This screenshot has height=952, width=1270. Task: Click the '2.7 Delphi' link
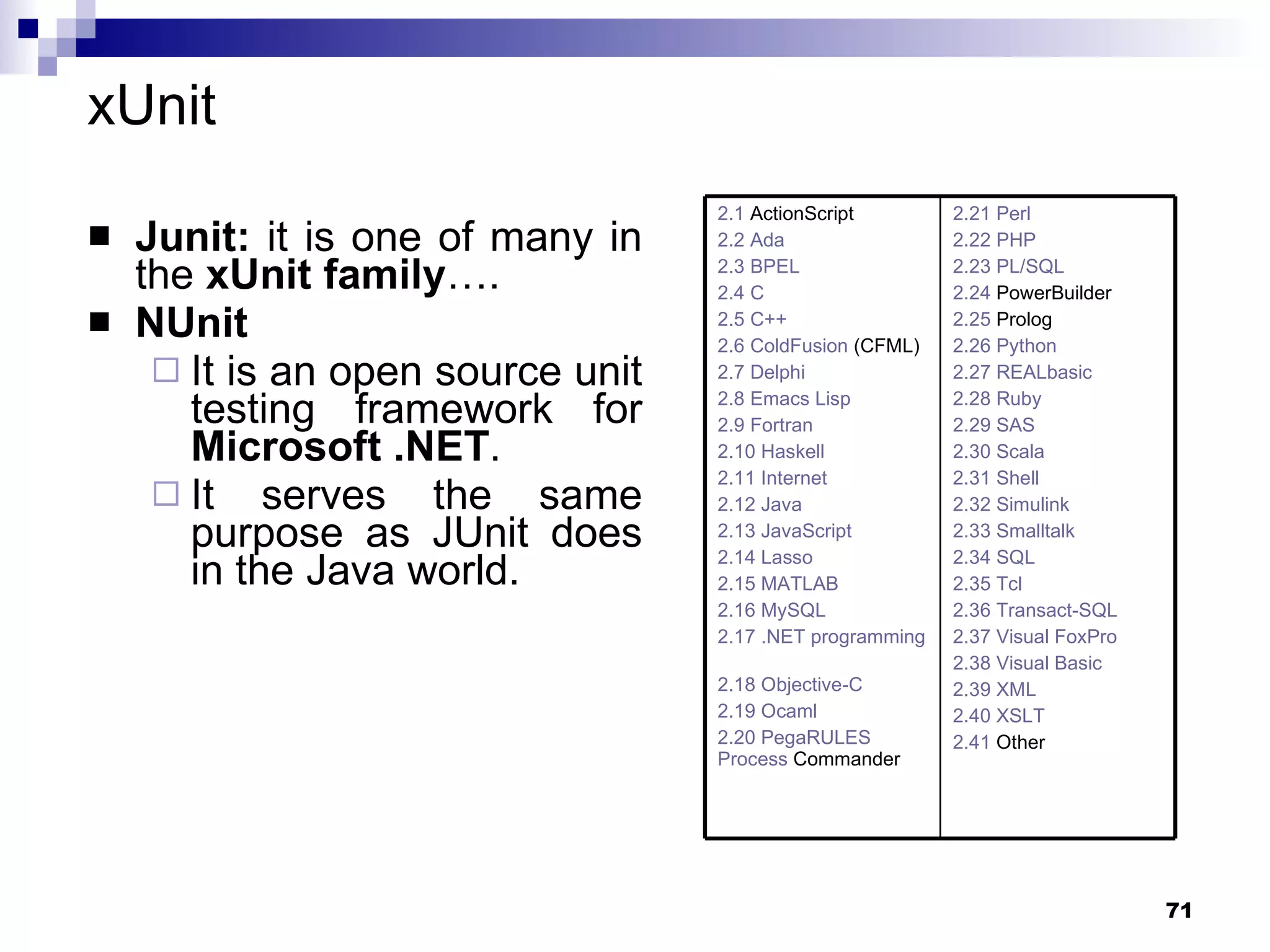point(761,372)
